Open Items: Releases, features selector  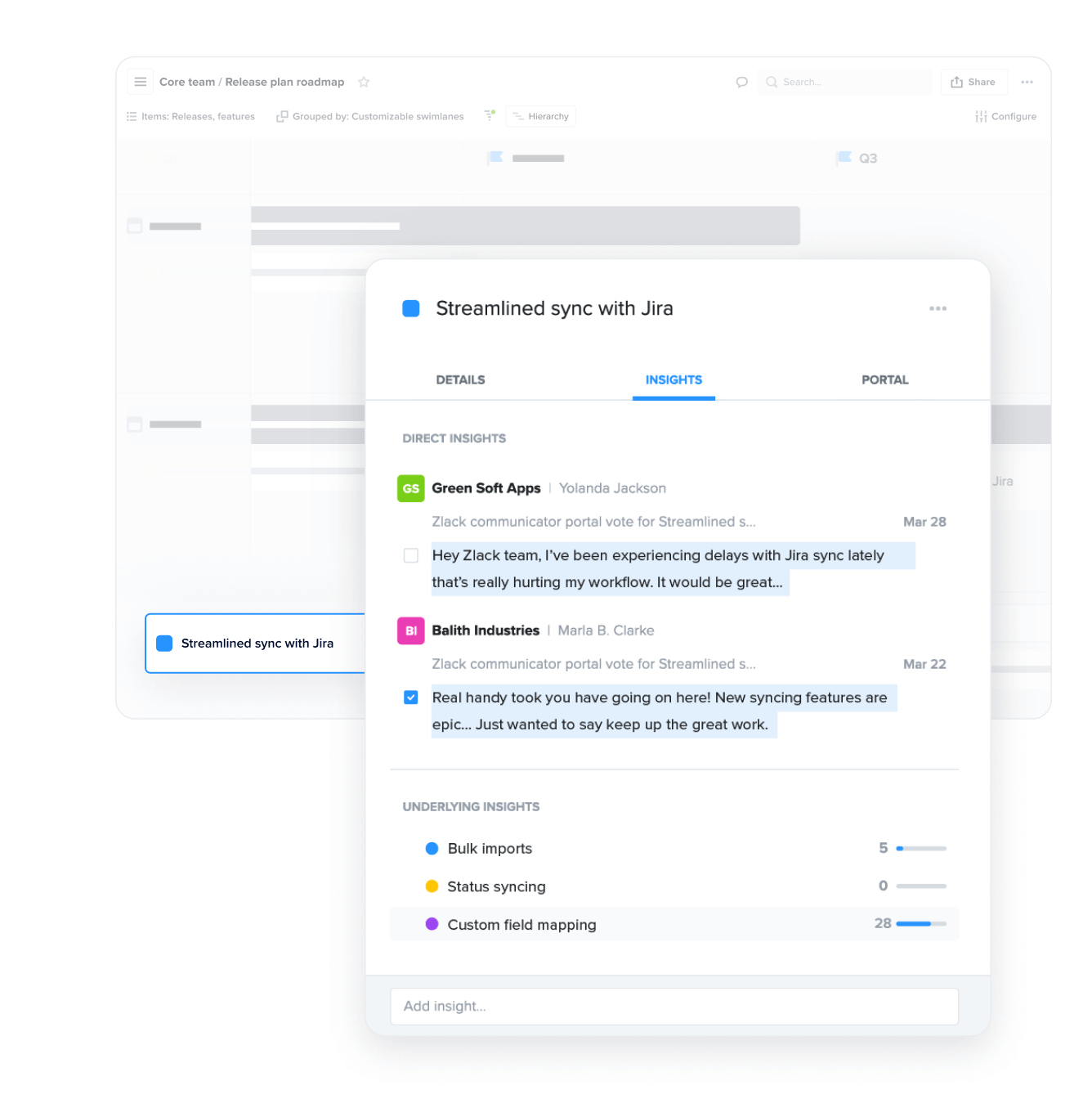point(190,116)
